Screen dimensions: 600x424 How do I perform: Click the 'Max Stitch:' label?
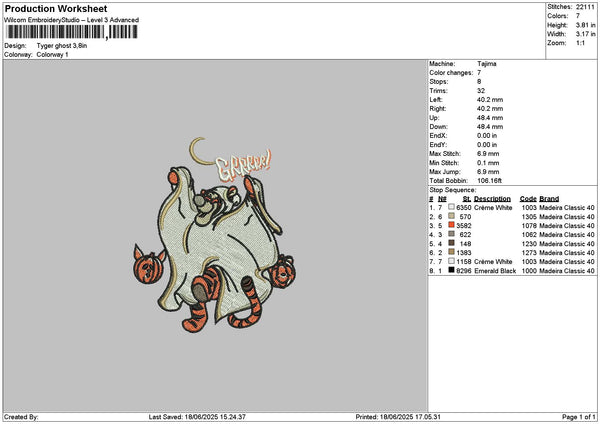point(445,154)
